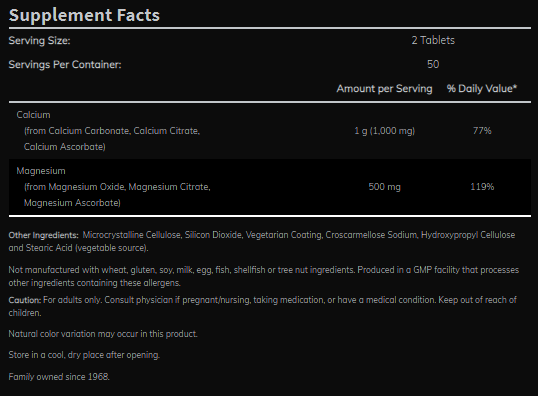Click Calcium Ascorbate source text
The height and width of the screenshot is (396, 538).
65,147
